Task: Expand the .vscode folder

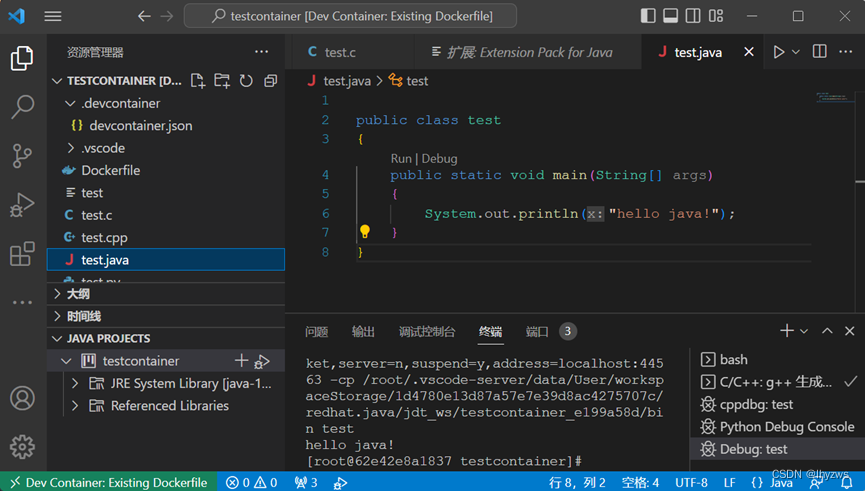Action: click(70, 148)
